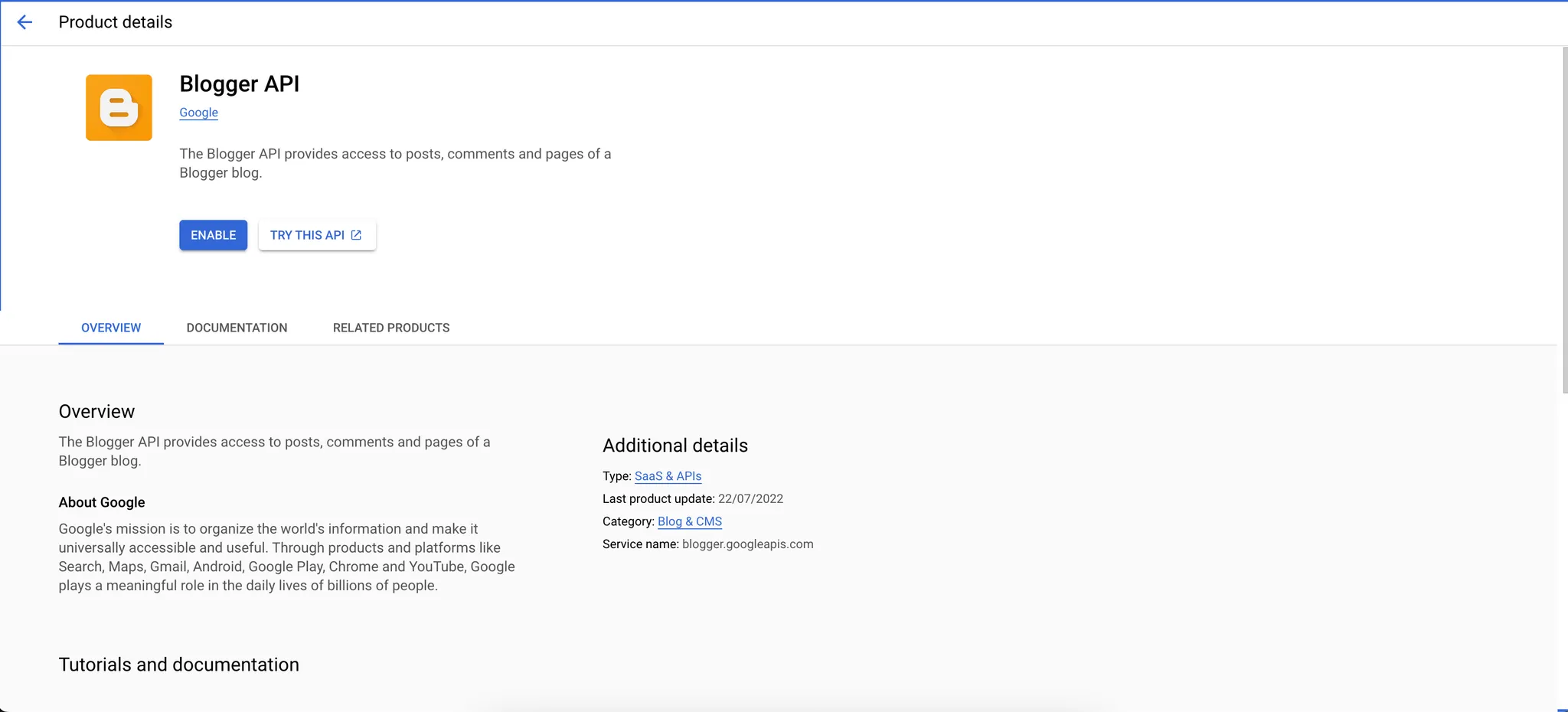Click the page vertical scrollbar thumb

1565,220
